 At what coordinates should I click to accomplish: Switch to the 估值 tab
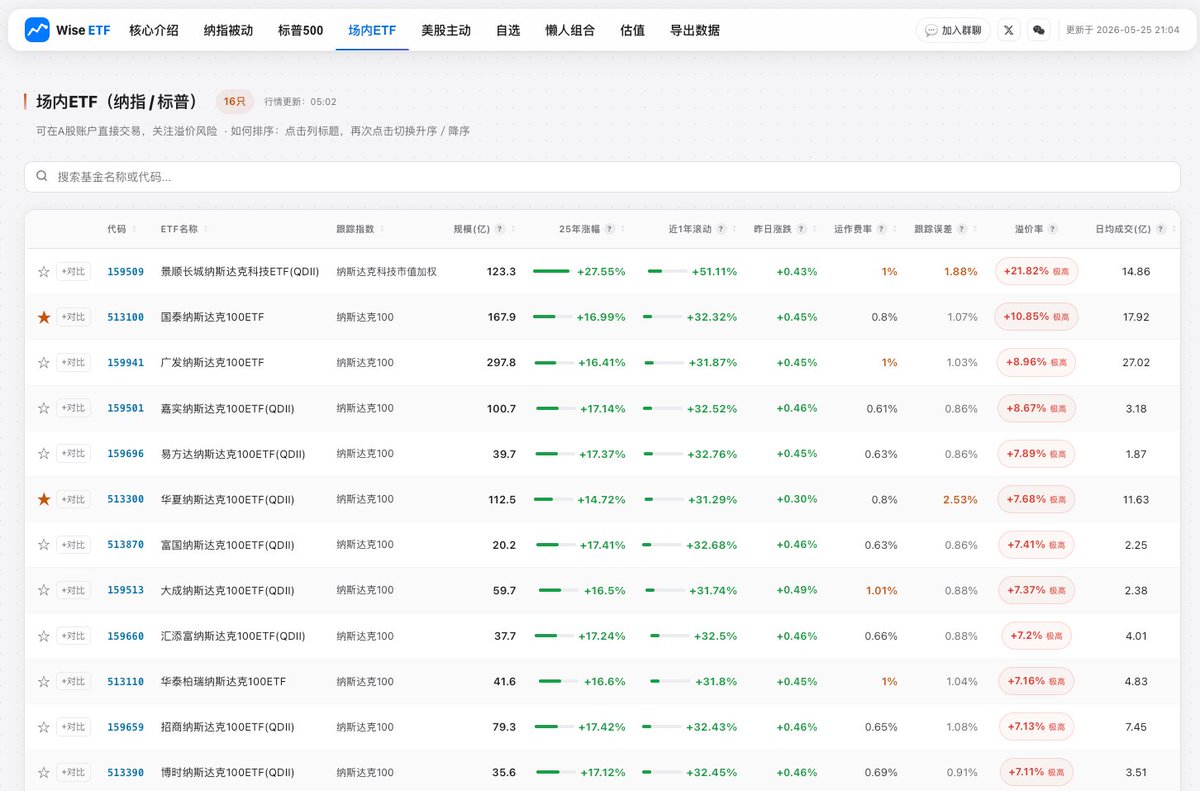(632, 30)
